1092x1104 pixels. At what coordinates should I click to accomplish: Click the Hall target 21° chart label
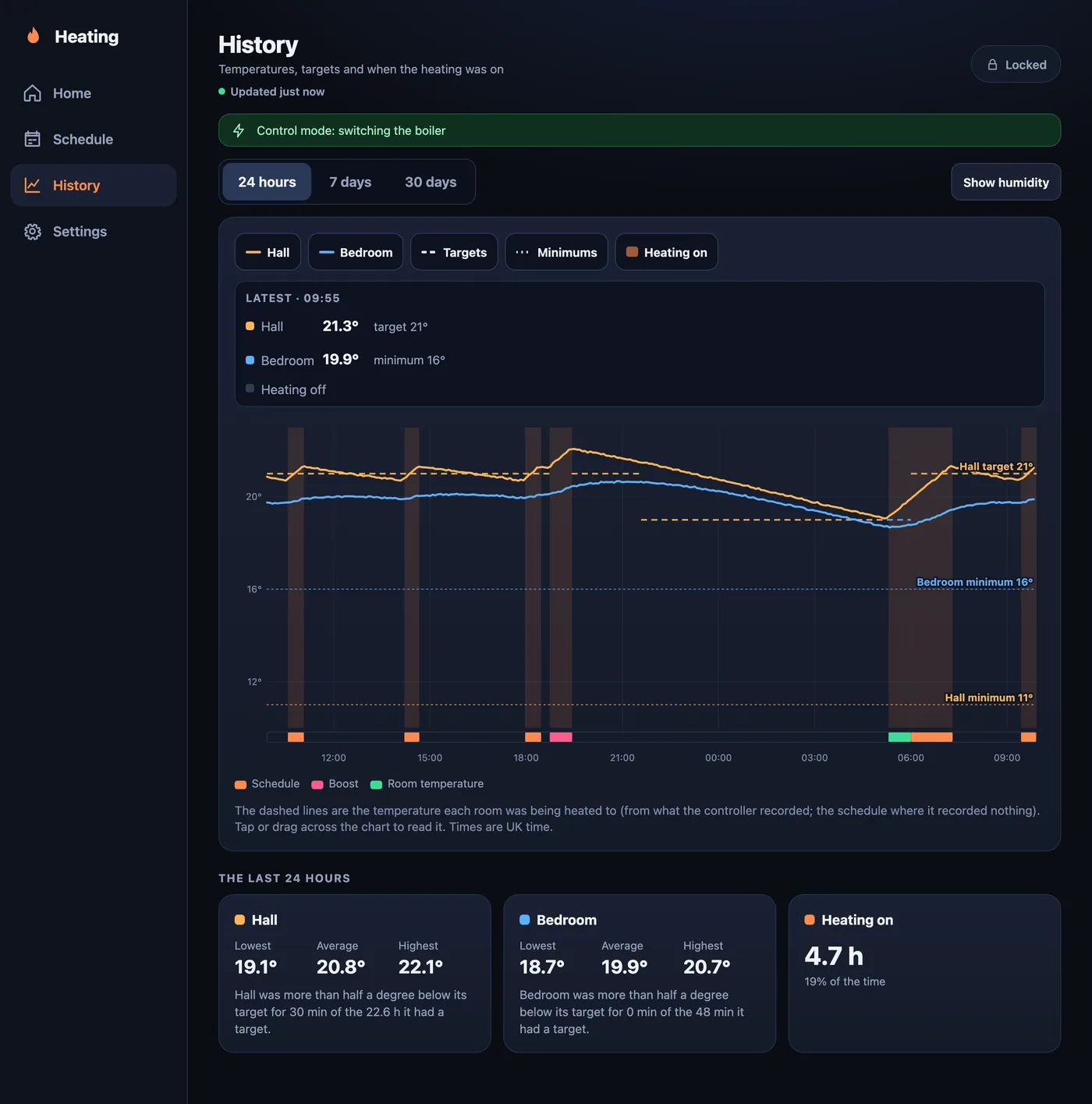tap(996, 467)
